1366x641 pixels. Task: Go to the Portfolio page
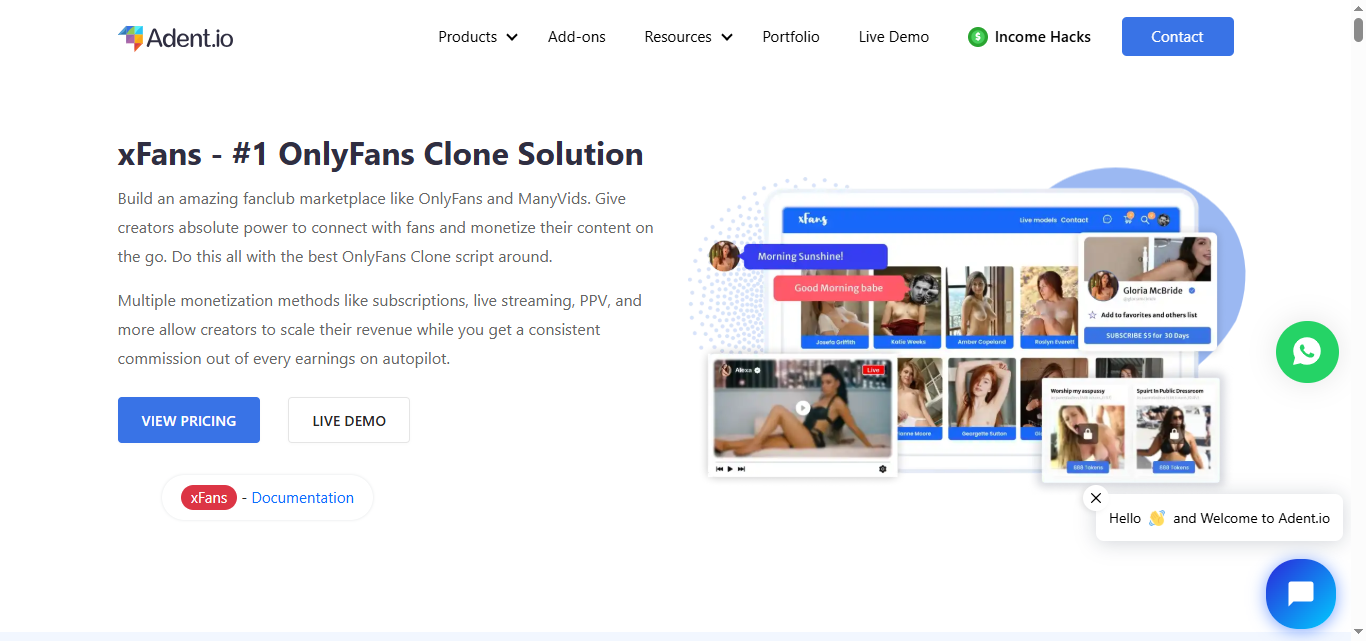pos(791,37)
